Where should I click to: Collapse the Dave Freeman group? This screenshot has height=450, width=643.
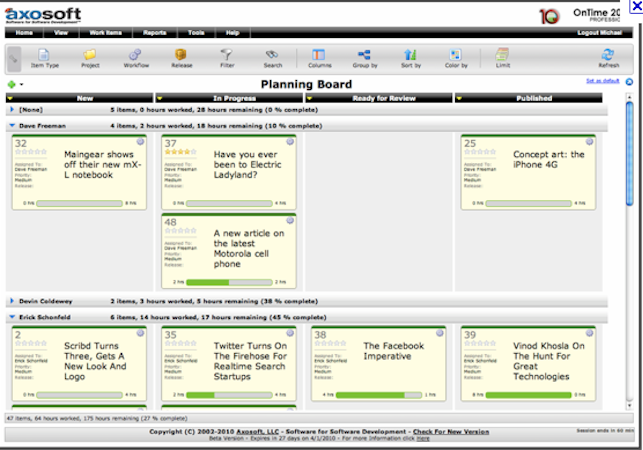coord(12,126)
